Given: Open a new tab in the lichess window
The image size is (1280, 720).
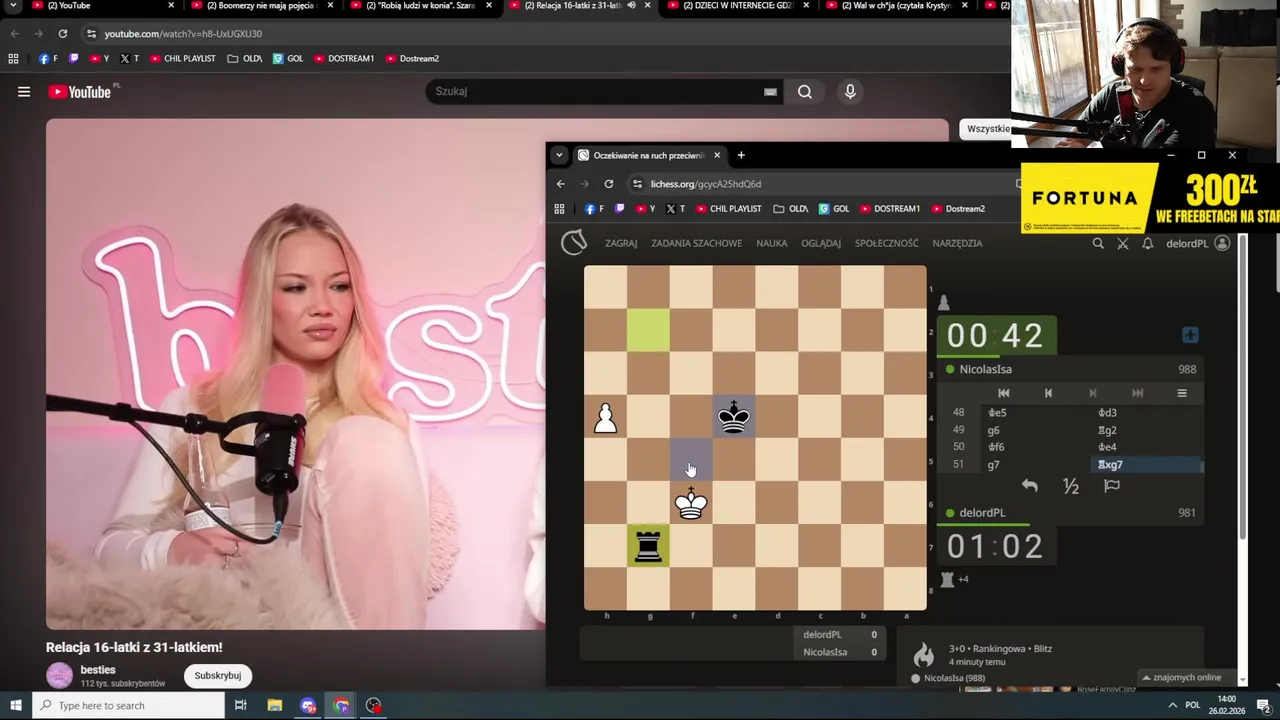Looking at the screenshot, I should coord(741,155).
